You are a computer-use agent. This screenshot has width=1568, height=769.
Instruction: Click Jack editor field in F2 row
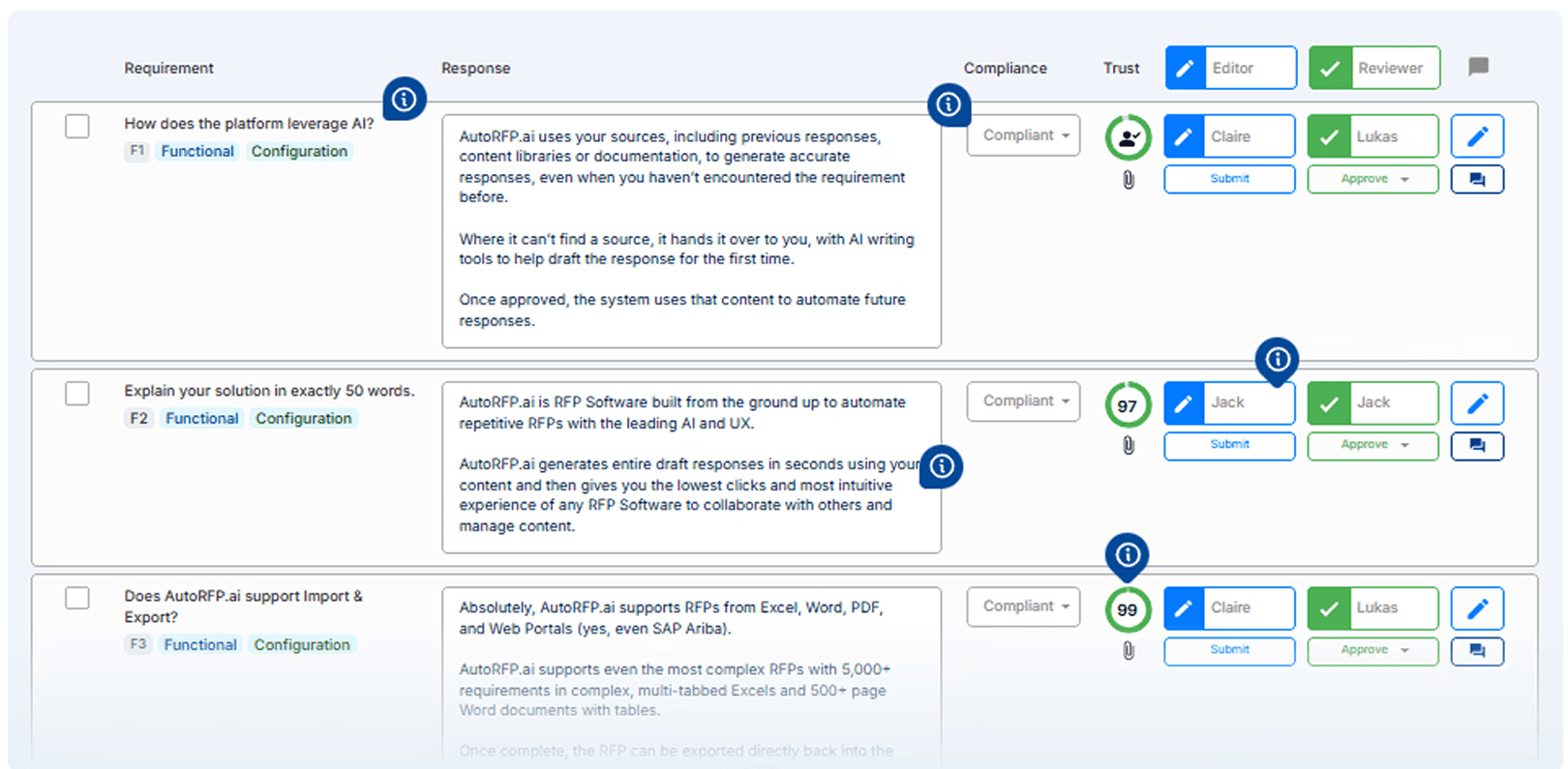click(1229, 403)
